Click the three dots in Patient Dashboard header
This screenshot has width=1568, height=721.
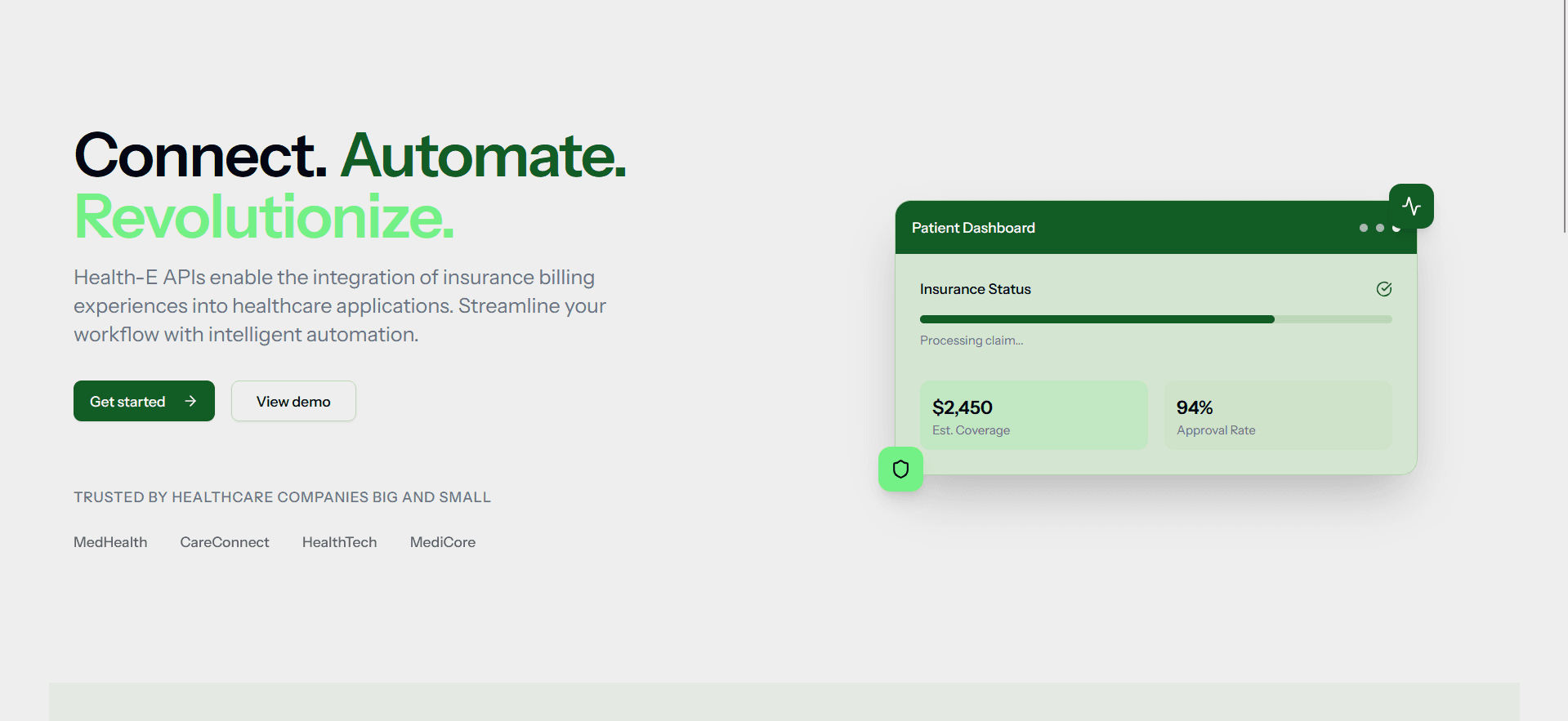[x=1379, y=228]
